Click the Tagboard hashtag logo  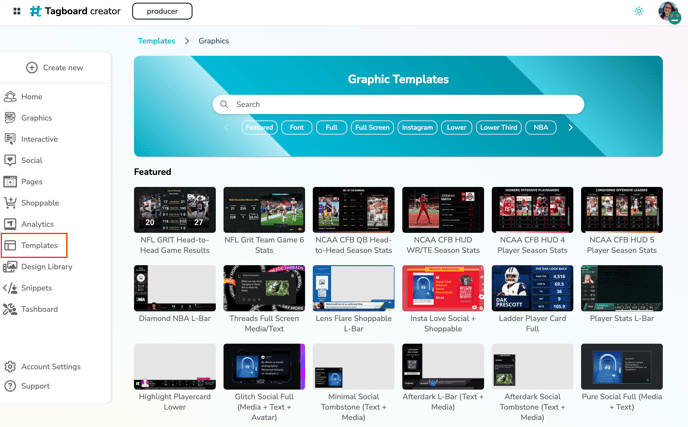pyautogui.click(x=35, y=11)
